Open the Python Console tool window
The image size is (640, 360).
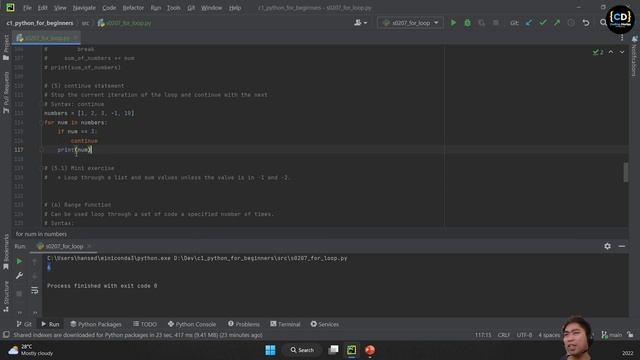tap(192, 324)
